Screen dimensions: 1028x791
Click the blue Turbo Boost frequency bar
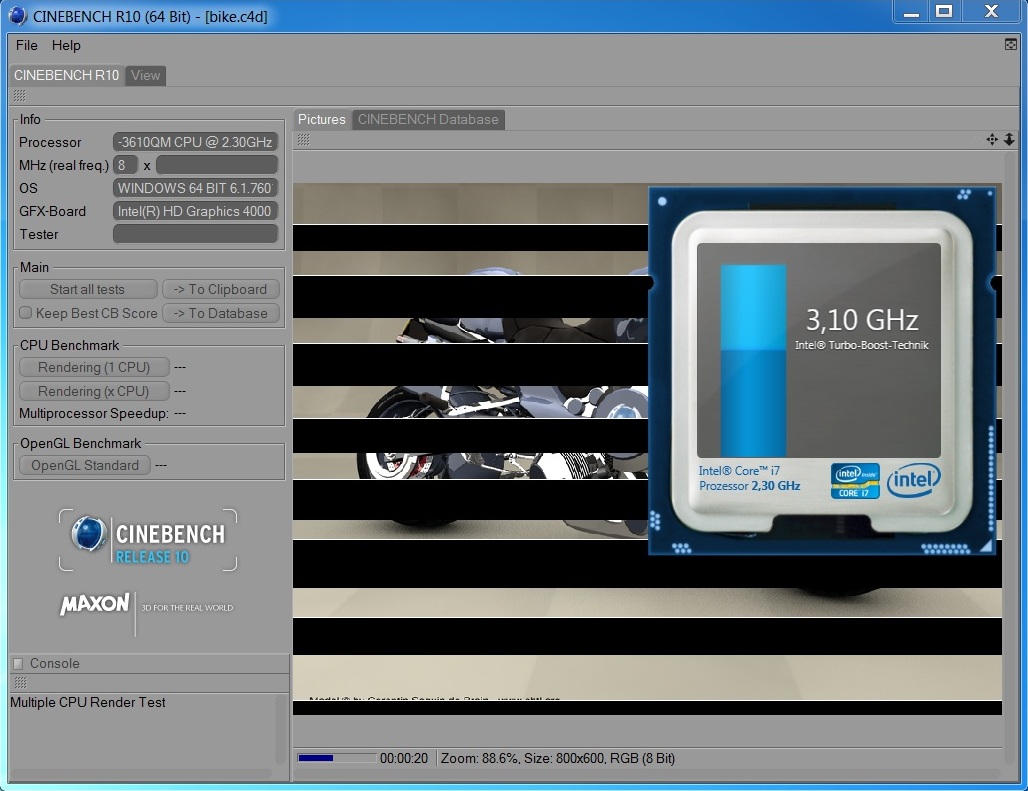coord(753,360)
